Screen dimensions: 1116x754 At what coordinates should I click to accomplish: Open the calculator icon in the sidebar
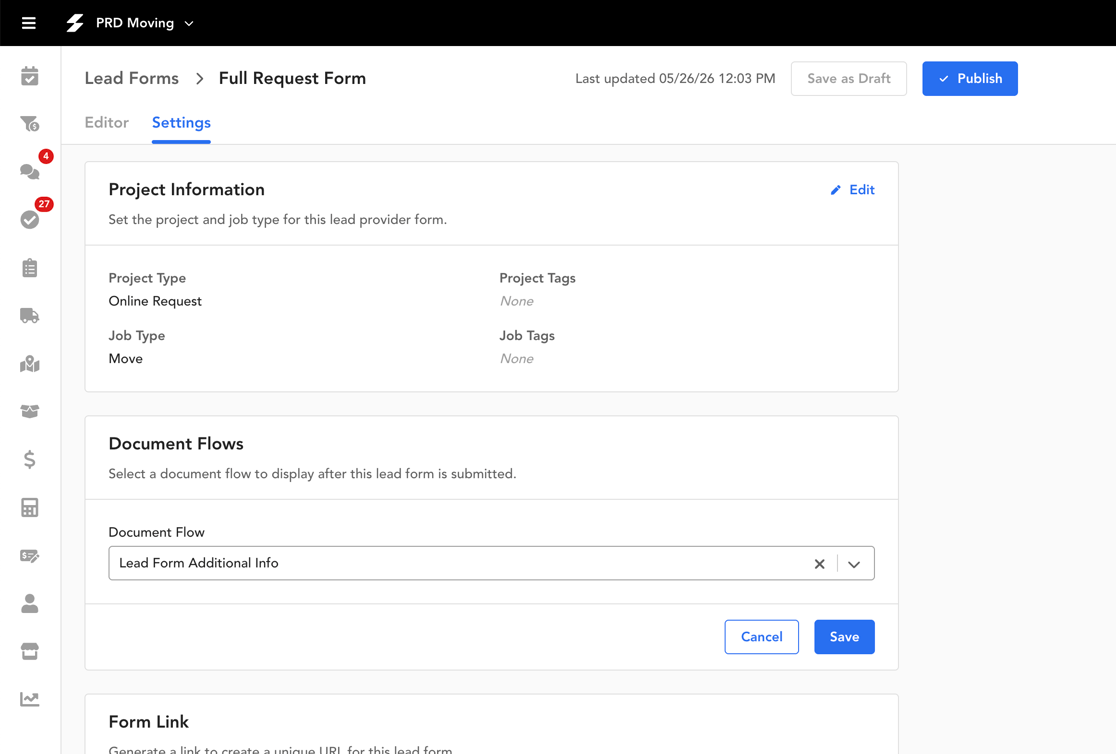tap(29, 508)
